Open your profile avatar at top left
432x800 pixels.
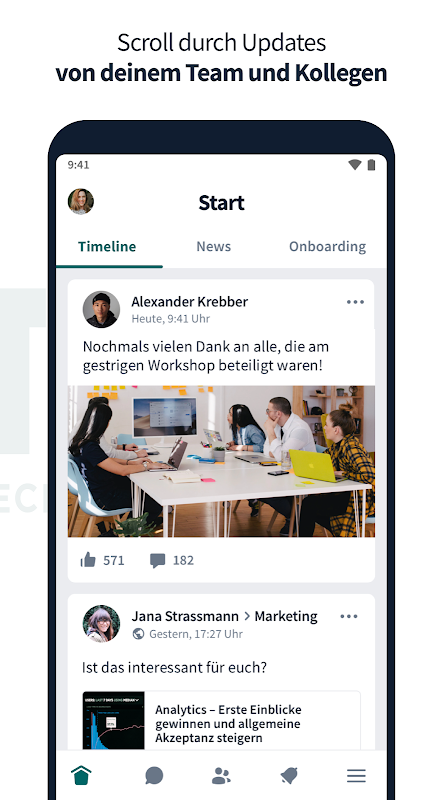pos(81,201)
